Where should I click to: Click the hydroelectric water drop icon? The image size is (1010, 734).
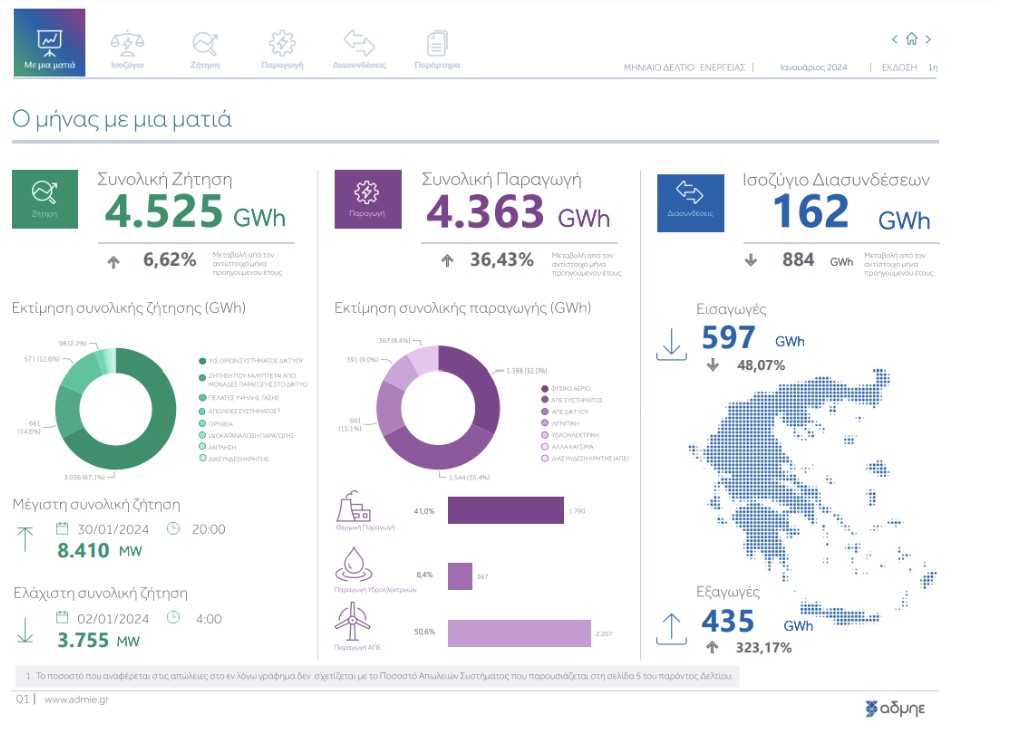click(358, 565)
